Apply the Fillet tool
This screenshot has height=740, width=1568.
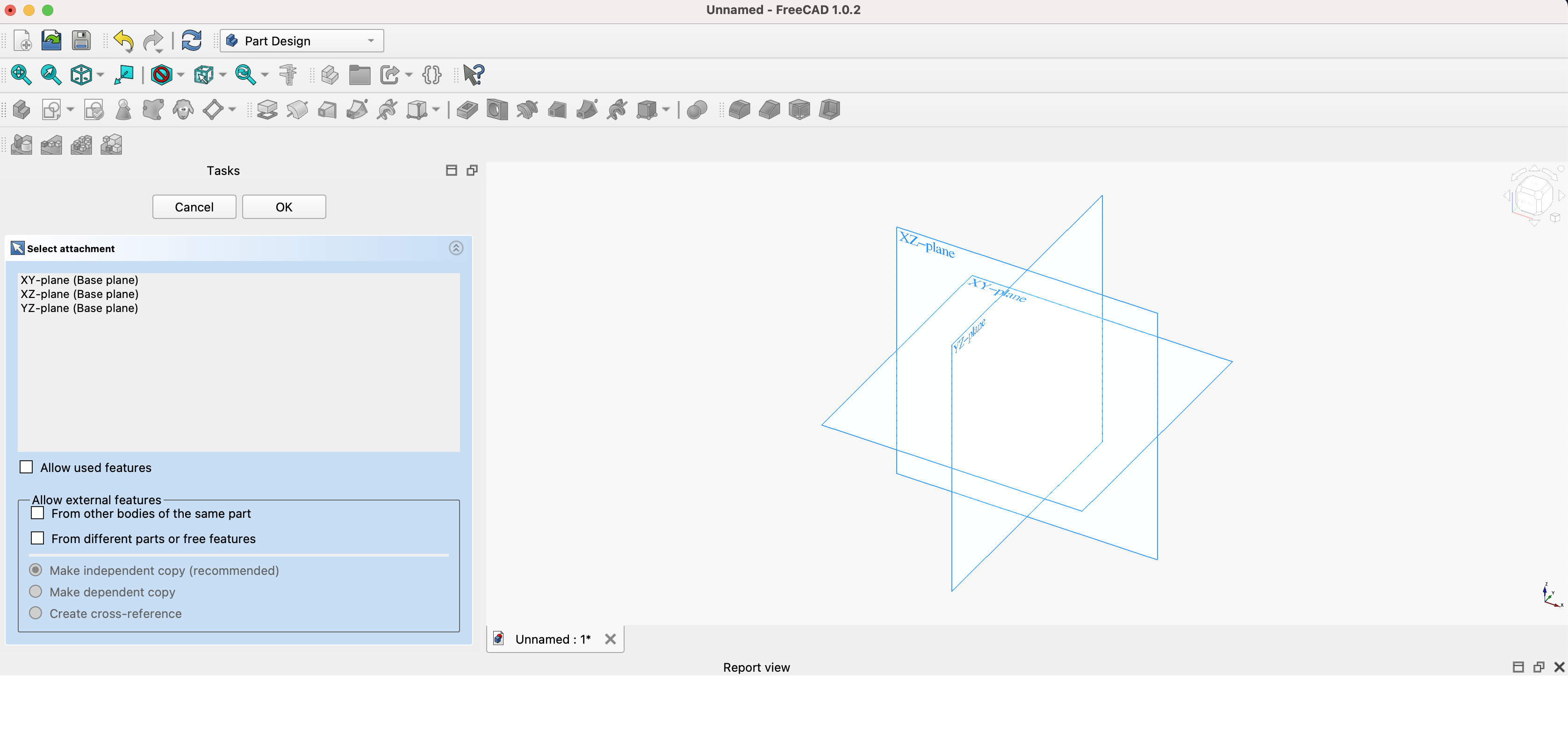point(740,109)
